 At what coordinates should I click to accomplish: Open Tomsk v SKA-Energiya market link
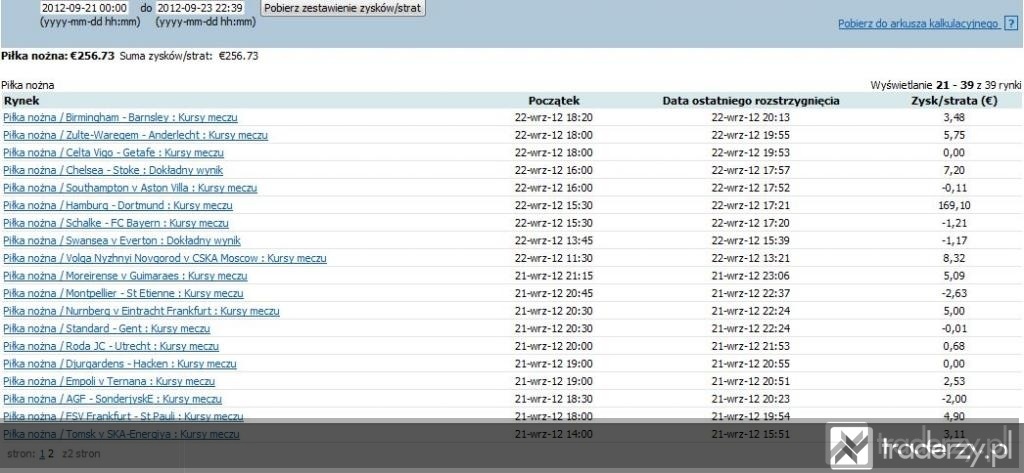click(x=121, y=435)
